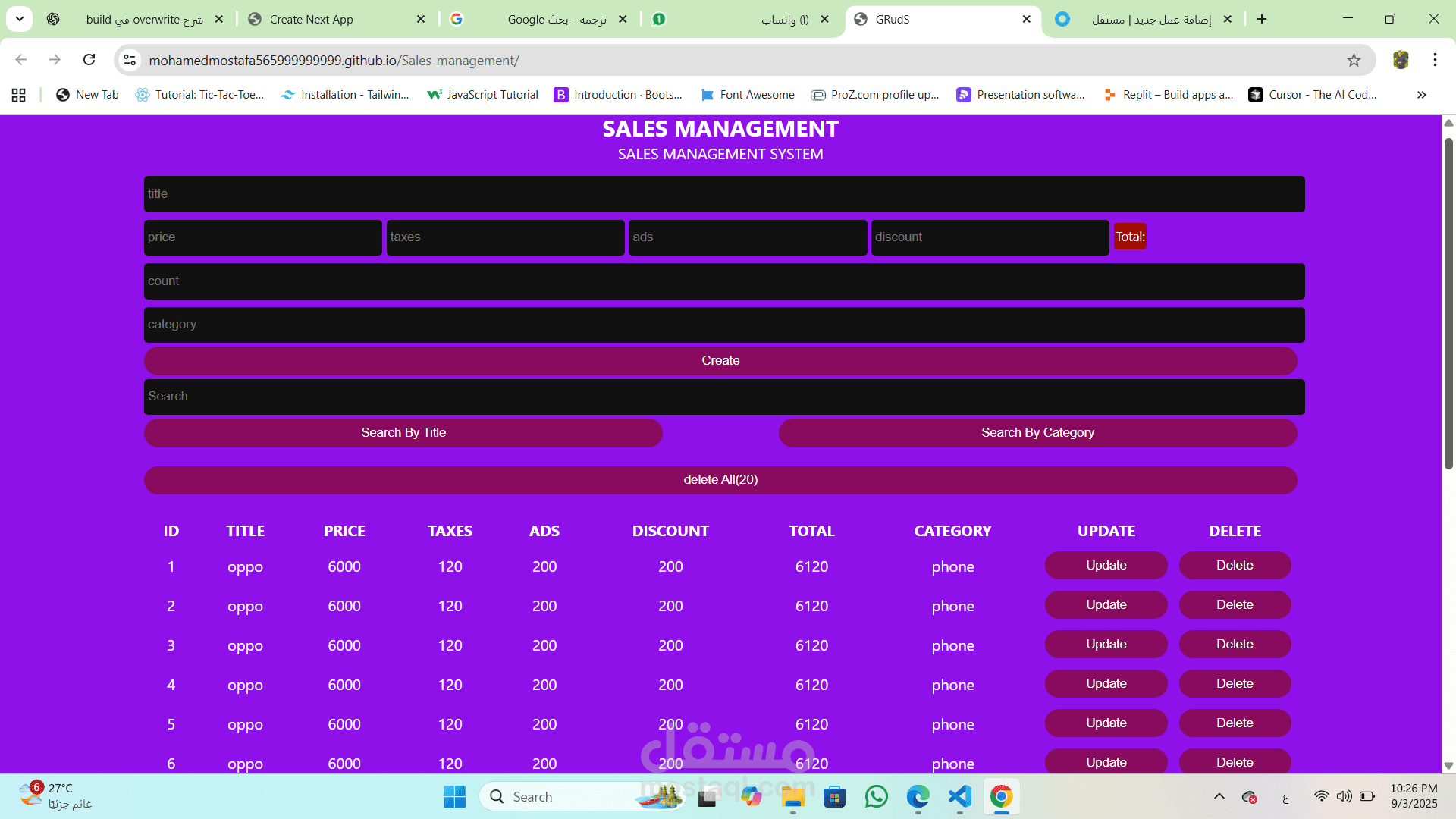The image size is (1456, 819).
Task: Open the Replit bookmark
Action: coord(1169,95)
